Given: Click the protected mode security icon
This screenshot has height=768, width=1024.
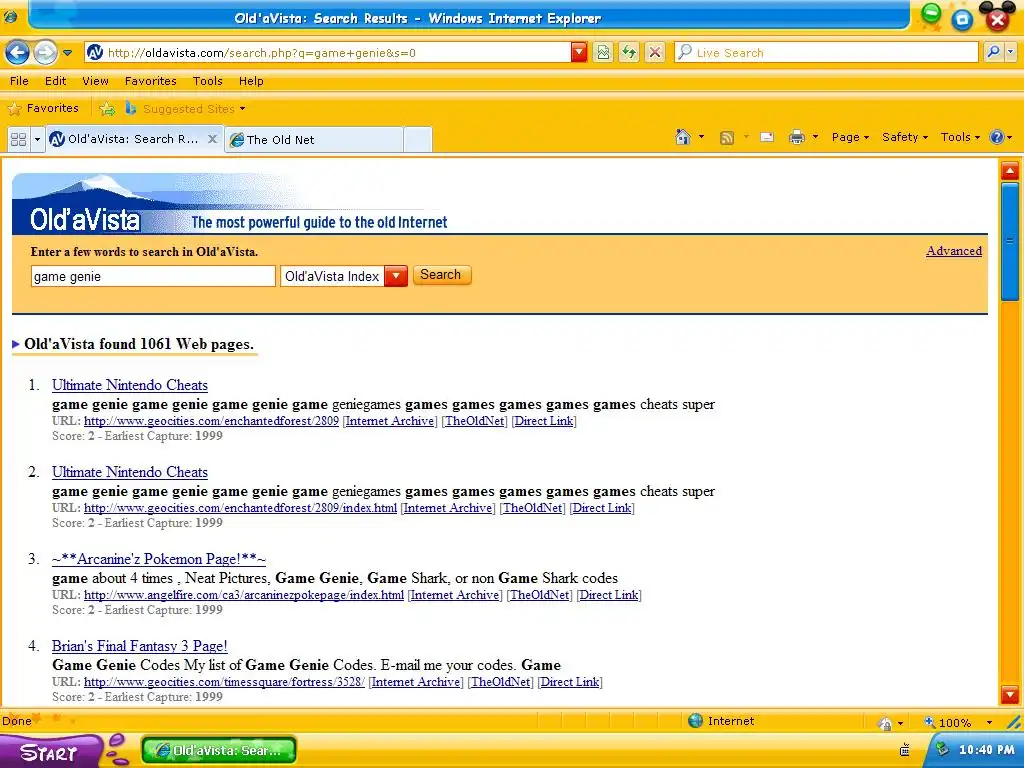Looking at the screenshot, I should click(x=886, y=723).
